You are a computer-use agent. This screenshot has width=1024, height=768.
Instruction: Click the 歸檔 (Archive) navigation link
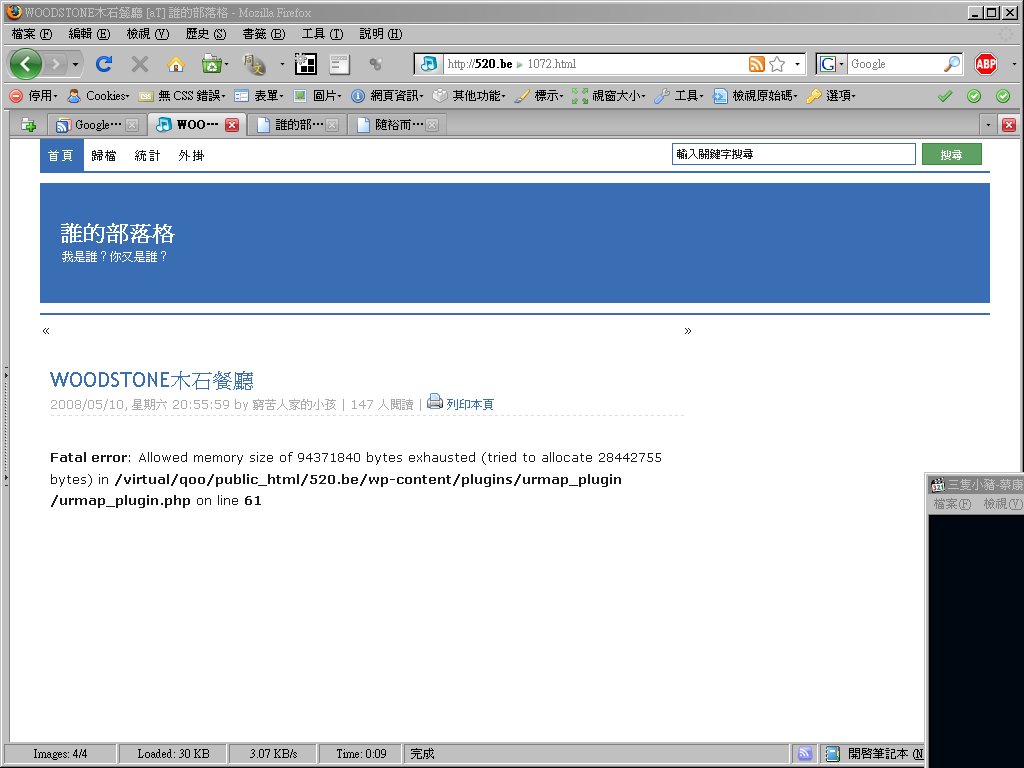104,155
